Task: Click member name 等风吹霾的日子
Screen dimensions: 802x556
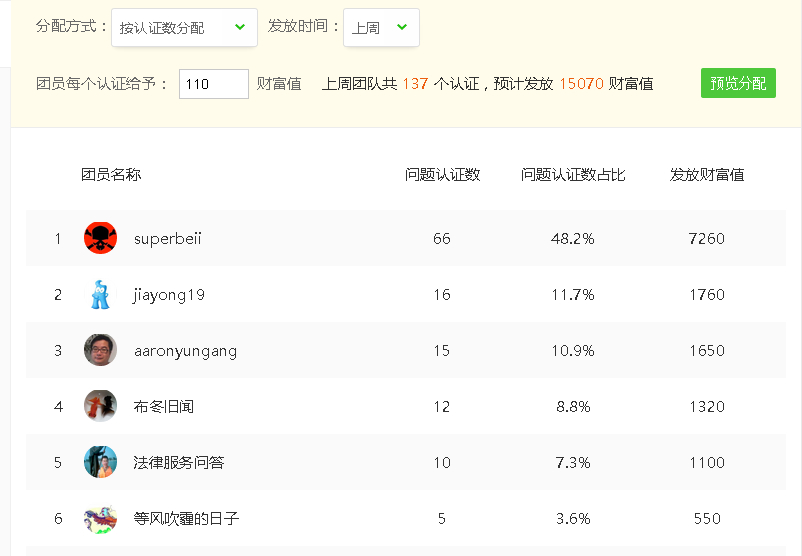Action: (x=186, y=519)
